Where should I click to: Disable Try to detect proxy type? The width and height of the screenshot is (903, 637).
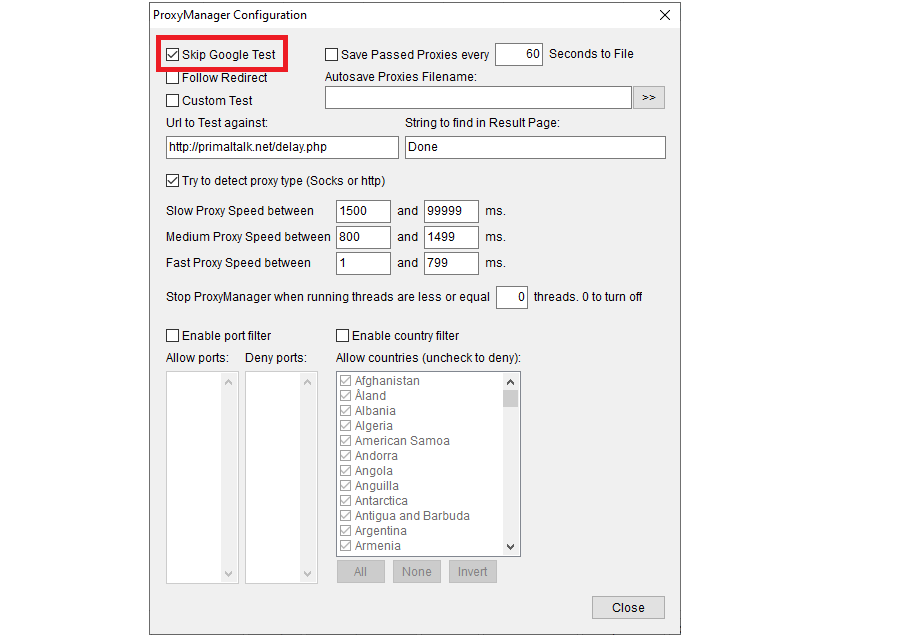click(172, 180)
